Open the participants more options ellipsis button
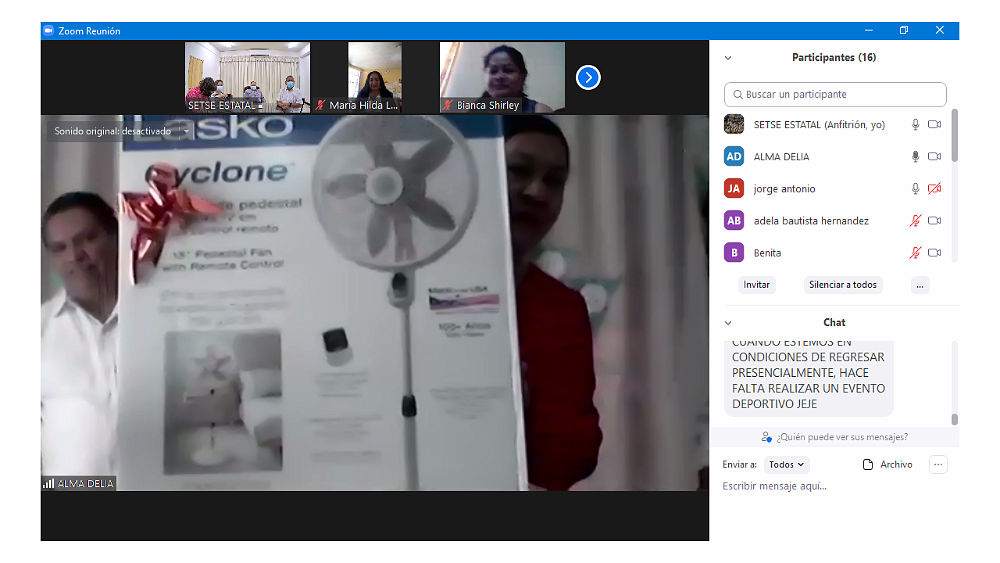Viewport: 1000px width, 563px height. (920, 285)
